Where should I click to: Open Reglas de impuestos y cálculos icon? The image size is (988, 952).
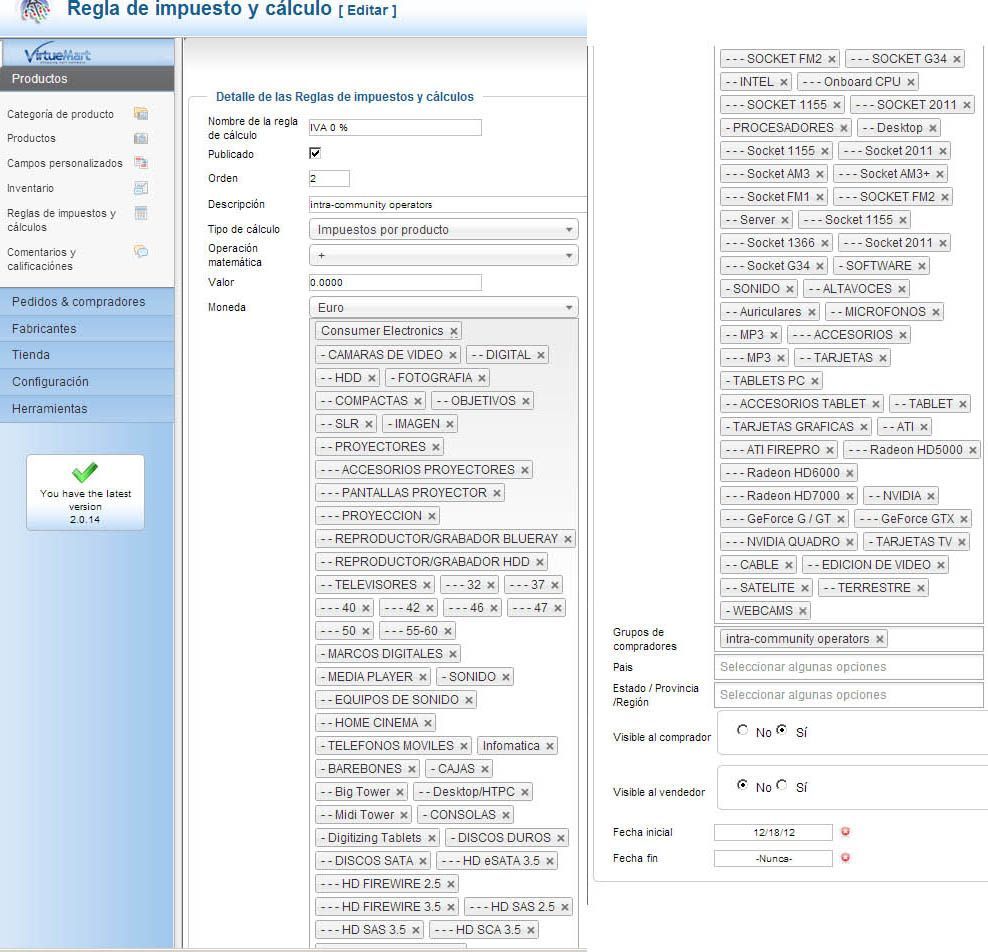[x=141, y=214]
